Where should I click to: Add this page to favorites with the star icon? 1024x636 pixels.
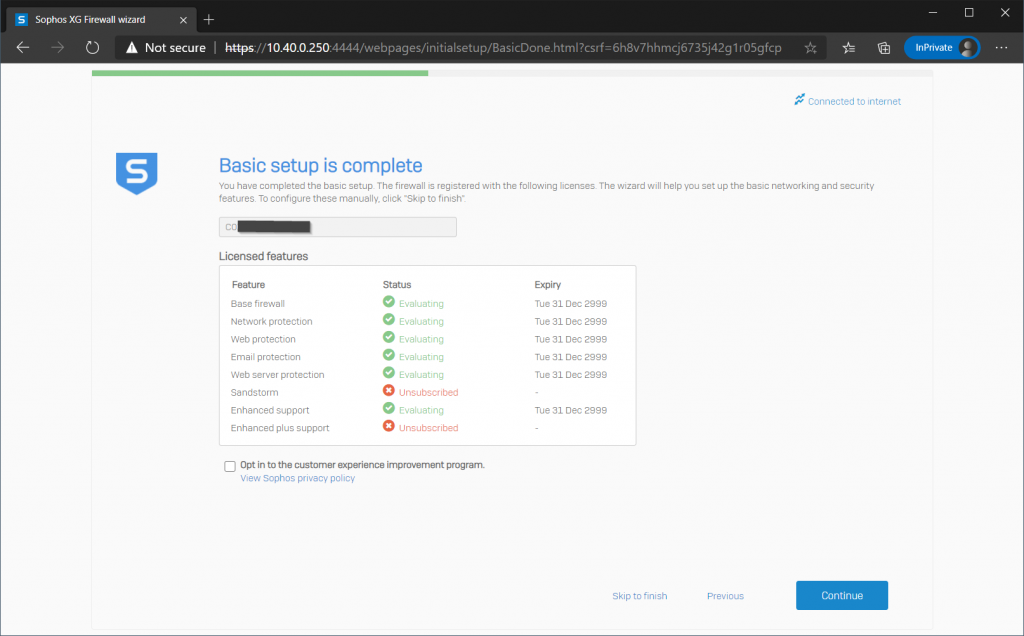810,48
